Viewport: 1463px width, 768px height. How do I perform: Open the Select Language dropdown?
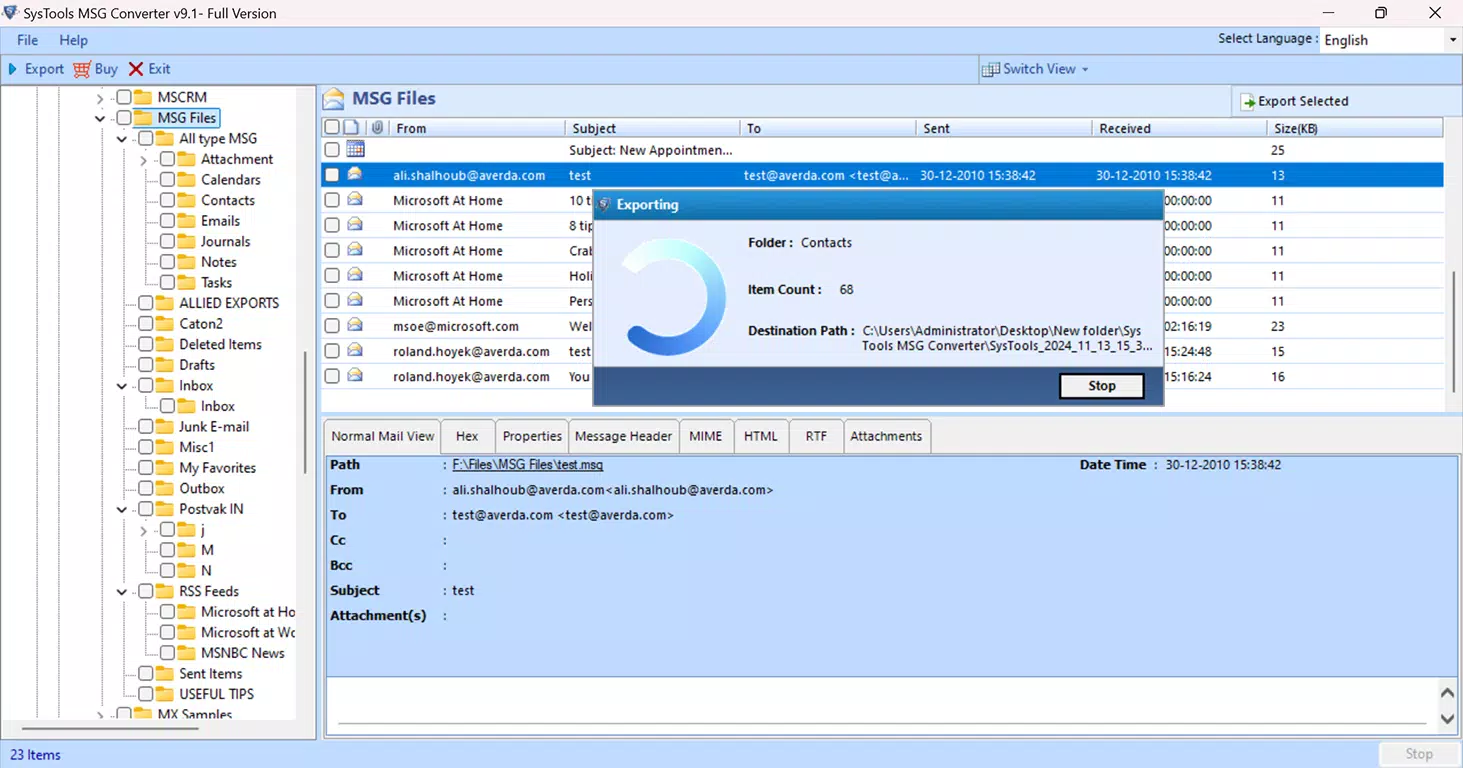[x=1452, y=40]
